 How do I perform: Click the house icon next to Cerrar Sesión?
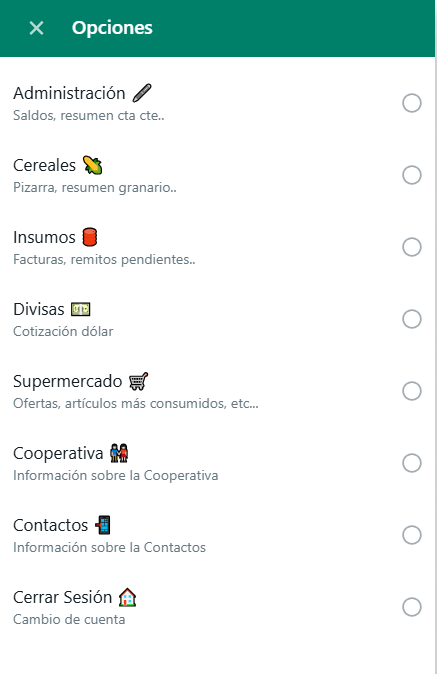tap(127, 597)
